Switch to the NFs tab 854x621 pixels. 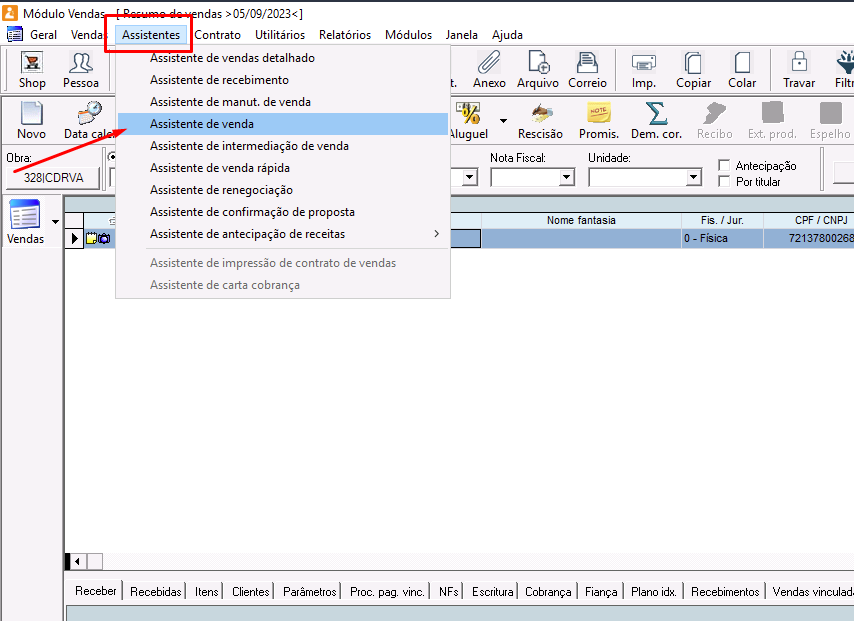(448, 592)
